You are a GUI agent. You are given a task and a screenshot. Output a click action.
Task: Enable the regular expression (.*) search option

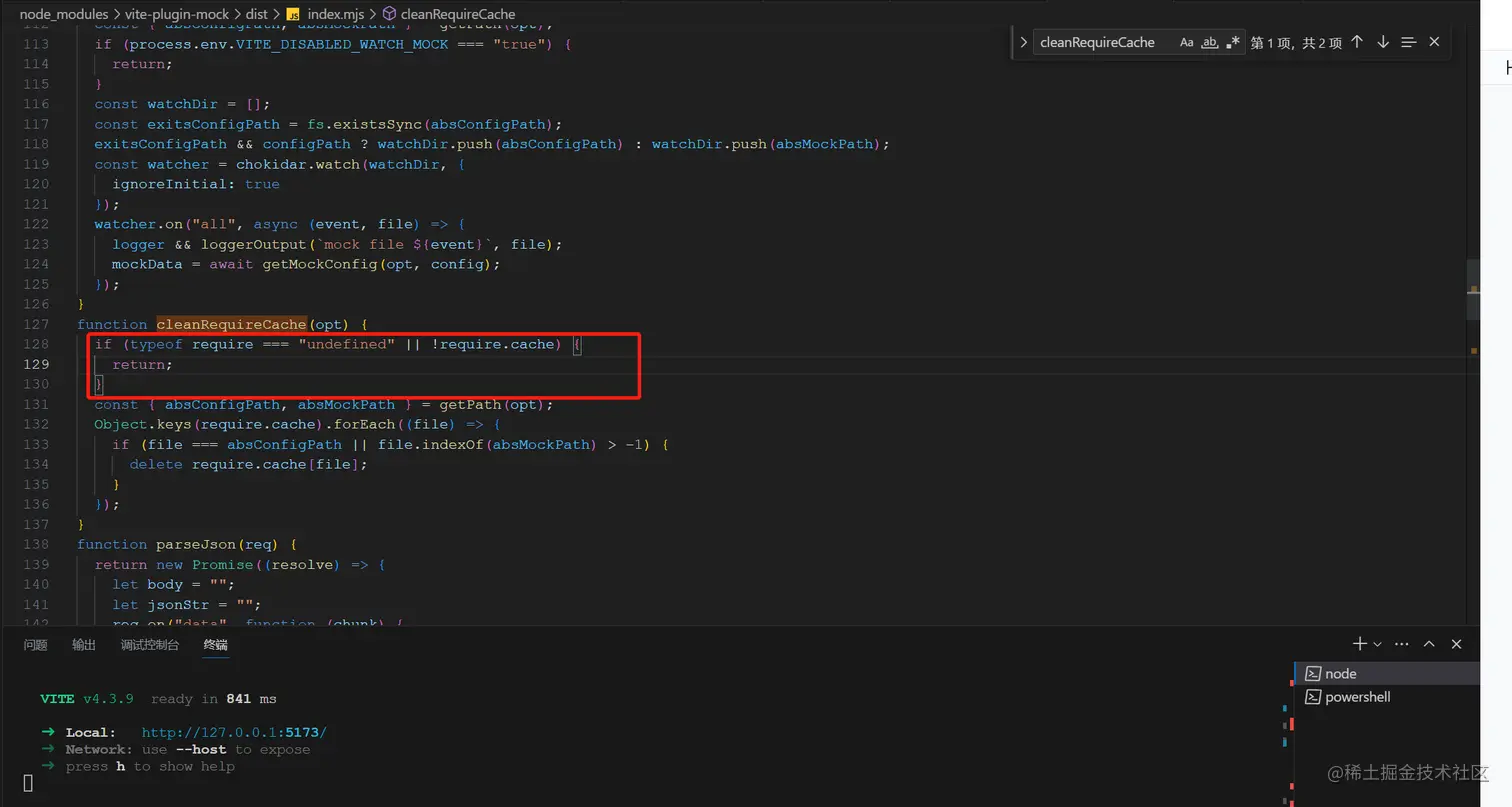click(x=1232, y=42)
